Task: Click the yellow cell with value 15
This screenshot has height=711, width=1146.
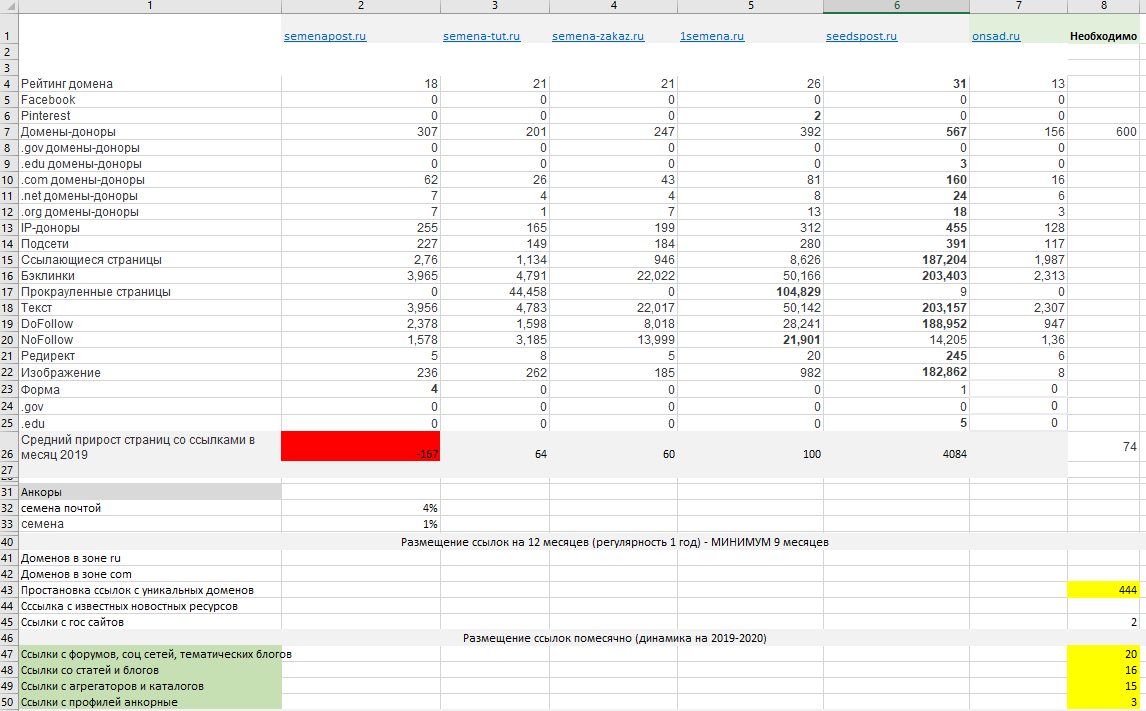Action: coord(1103,686)
